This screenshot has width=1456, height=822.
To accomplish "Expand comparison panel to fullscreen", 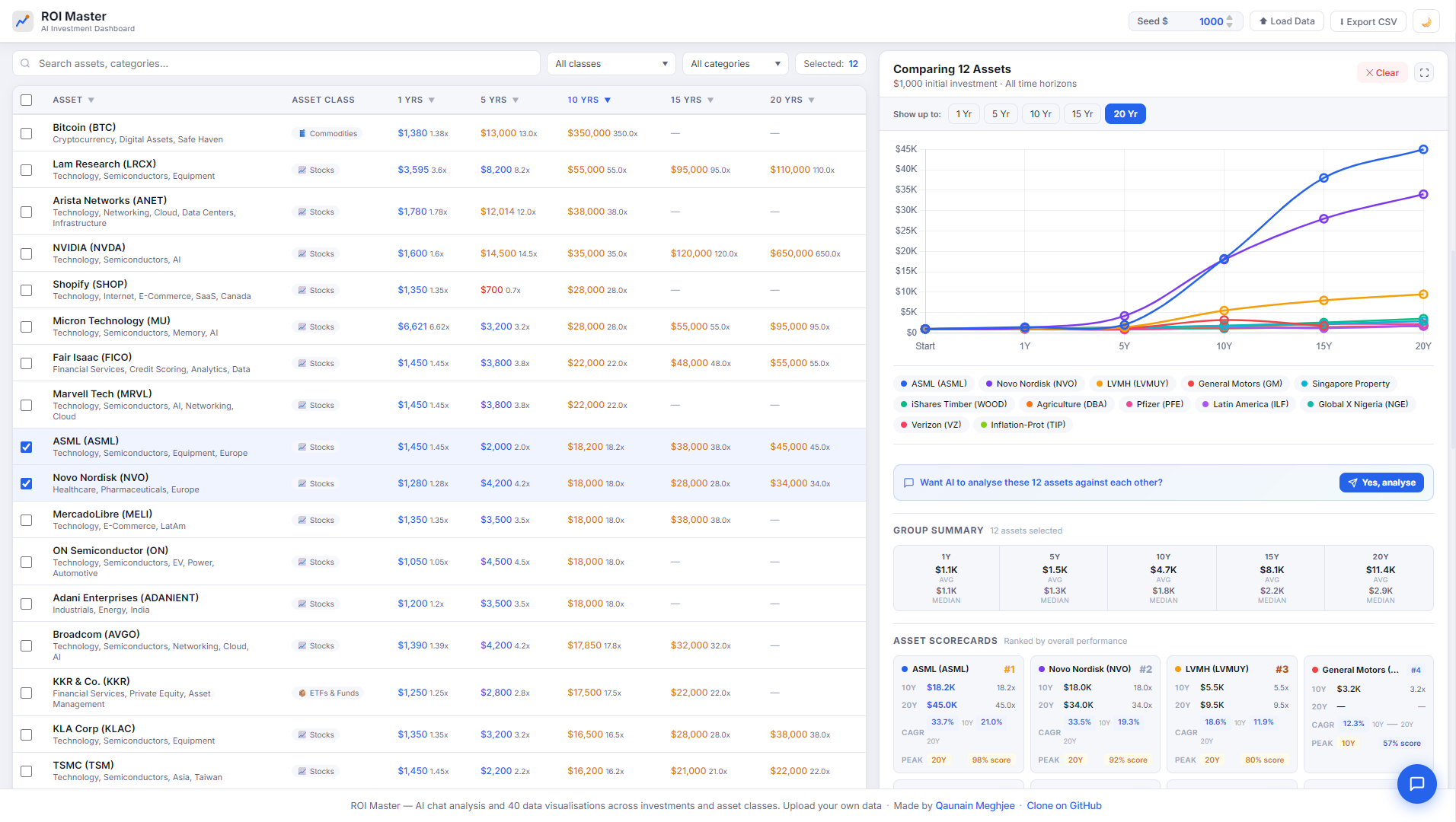I will pyautogui.click(x=1424, y=73).
